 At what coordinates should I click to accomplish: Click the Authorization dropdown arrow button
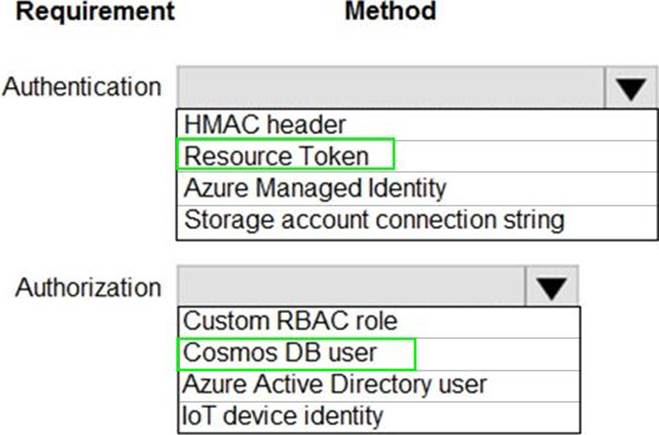click(x=551, y=287)
